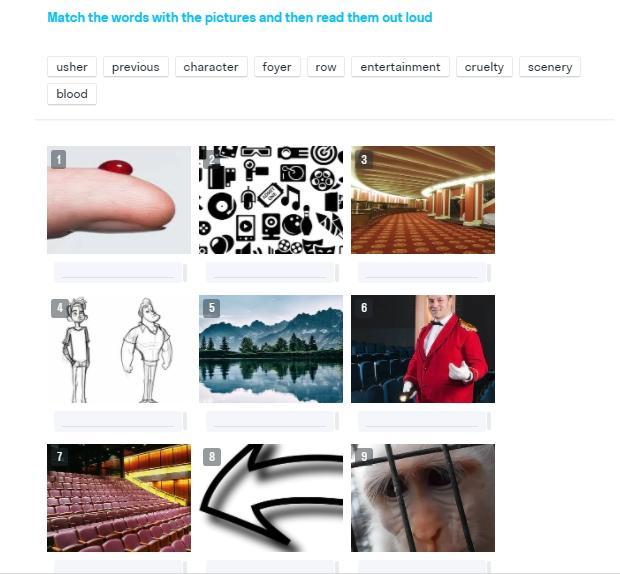Select picture 6 of usher in red jacket
620x574 pixels.
point(423,349)
